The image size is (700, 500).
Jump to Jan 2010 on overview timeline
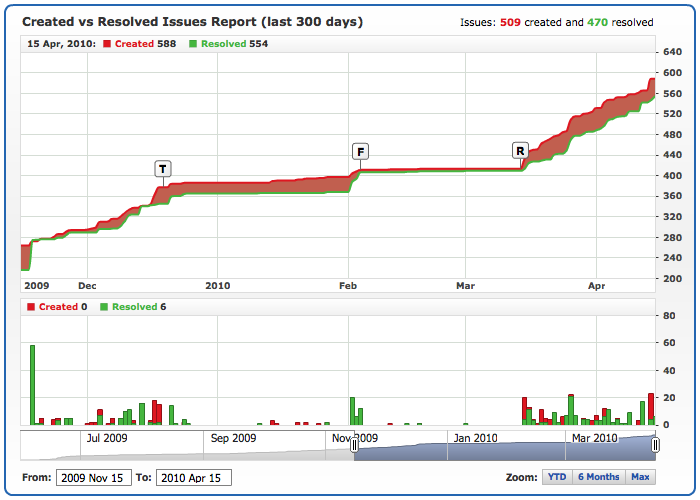tap(474, 438)
